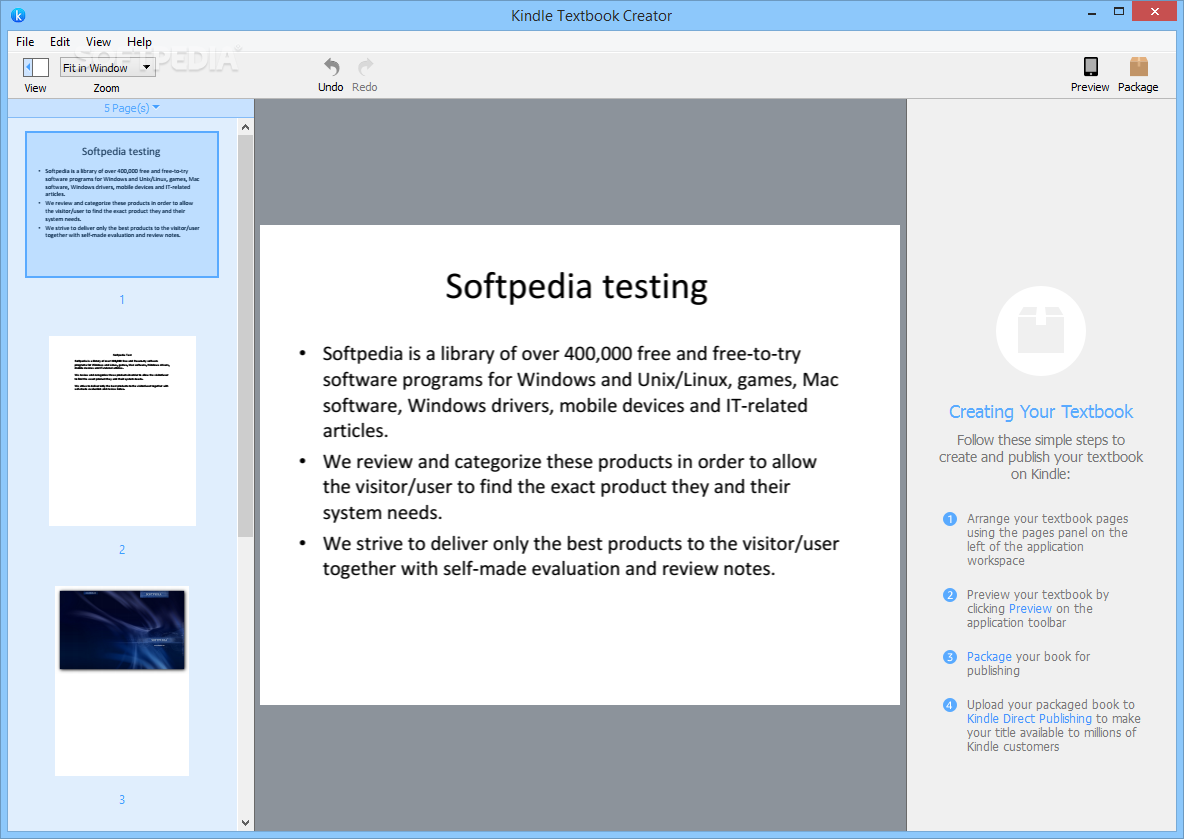This screenshot has width=1184, height=839.
Task: Click the Preview text label in toolbar
Action: (1090, 88)
